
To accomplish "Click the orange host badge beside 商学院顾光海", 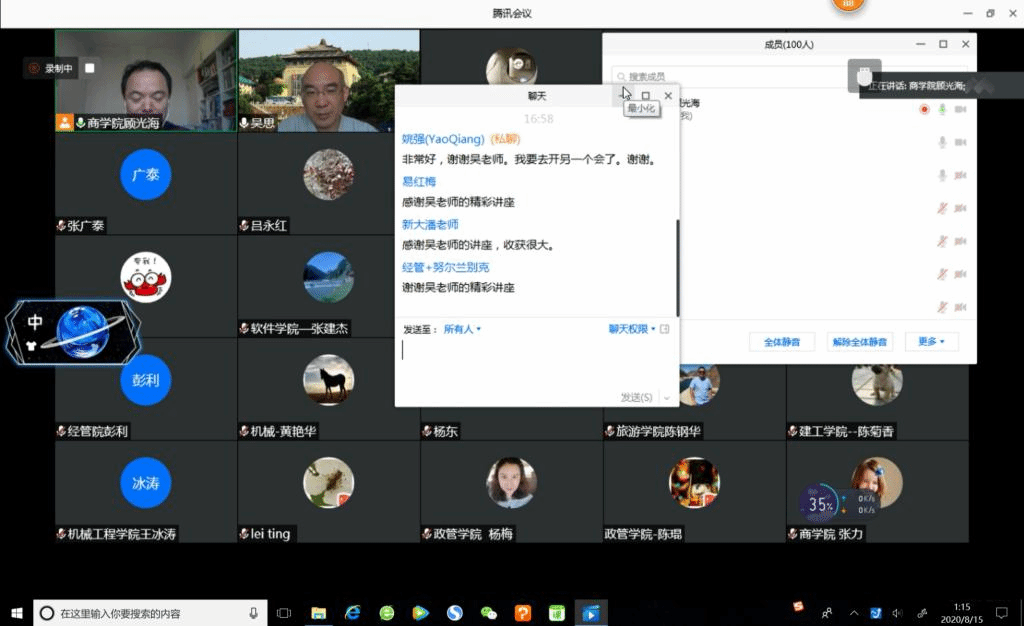I will (64, 123).
